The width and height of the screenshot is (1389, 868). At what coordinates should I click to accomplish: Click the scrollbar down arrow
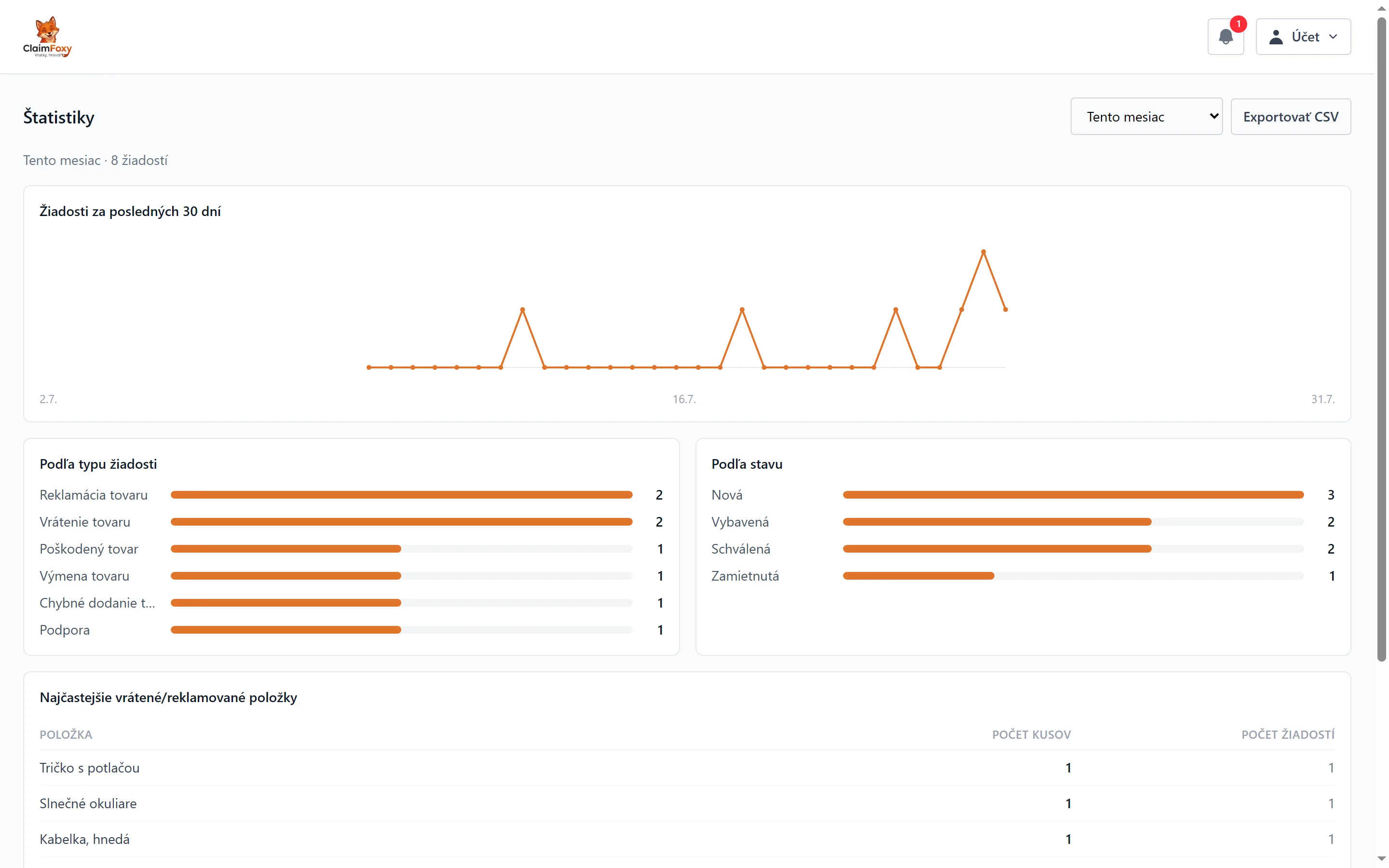coord(1382,858)
